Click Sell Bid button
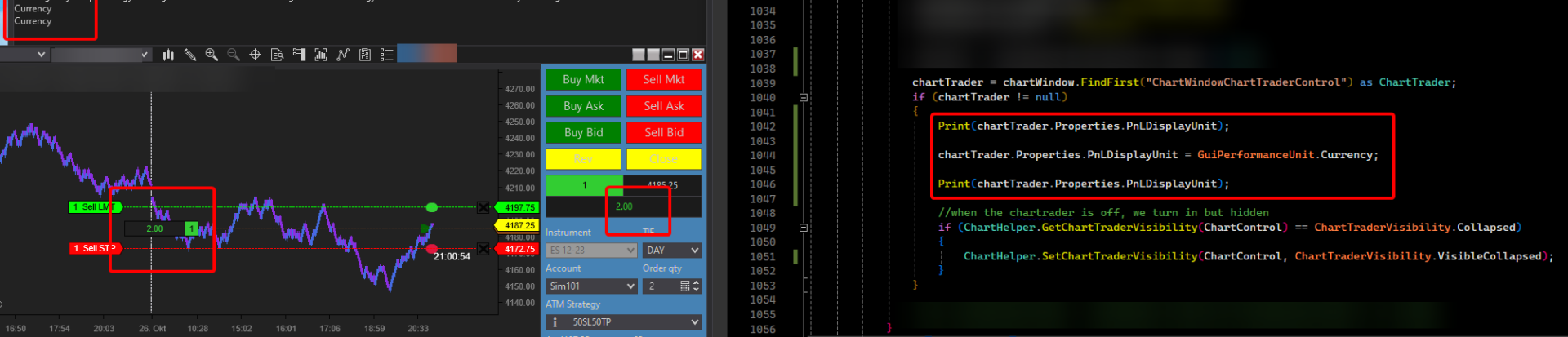Screen dimensions: 1568x337 [664, 132]
